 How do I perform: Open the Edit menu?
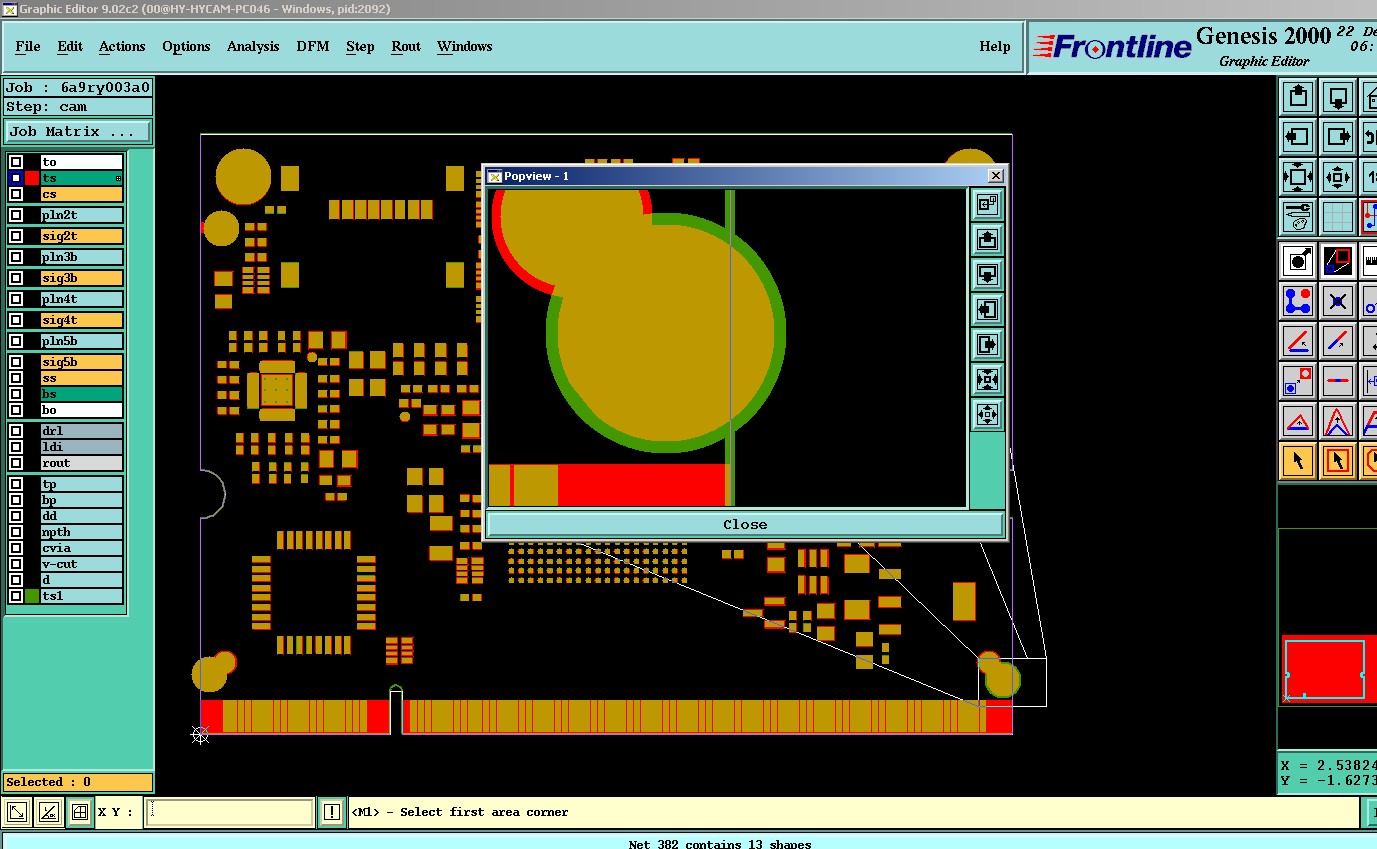click(x=70, y=46)
